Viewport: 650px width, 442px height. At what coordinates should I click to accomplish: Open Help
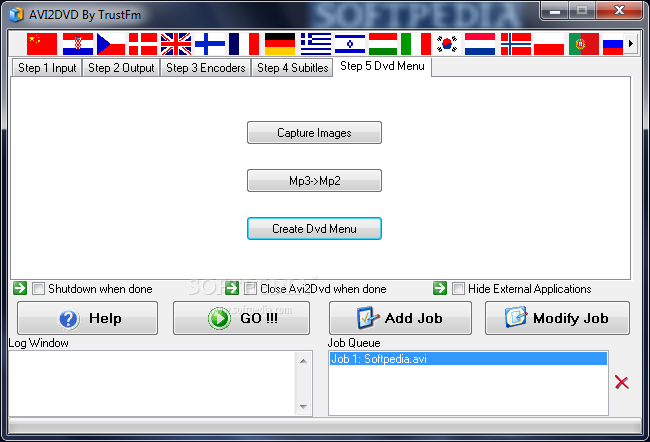[x=87, y=318]
